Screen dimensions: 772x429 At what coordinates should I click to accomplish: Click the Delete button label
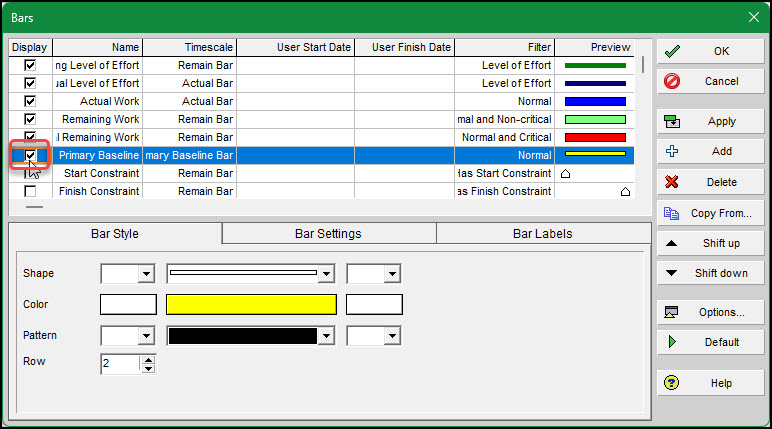(721, 182)
